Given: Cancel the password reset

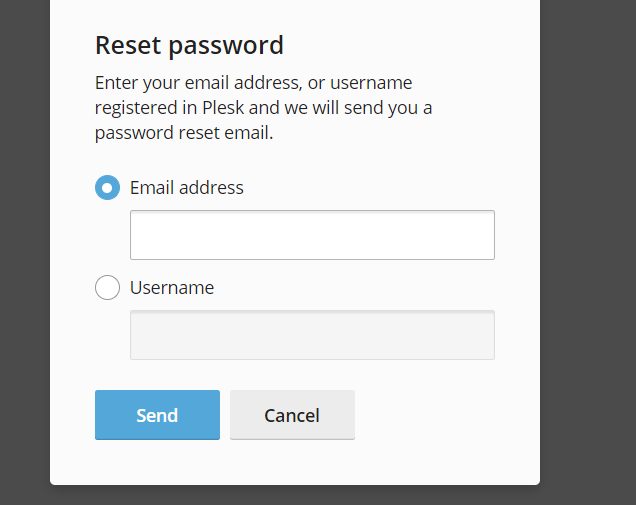Looking at the screenshot, I should pos(292,415).
